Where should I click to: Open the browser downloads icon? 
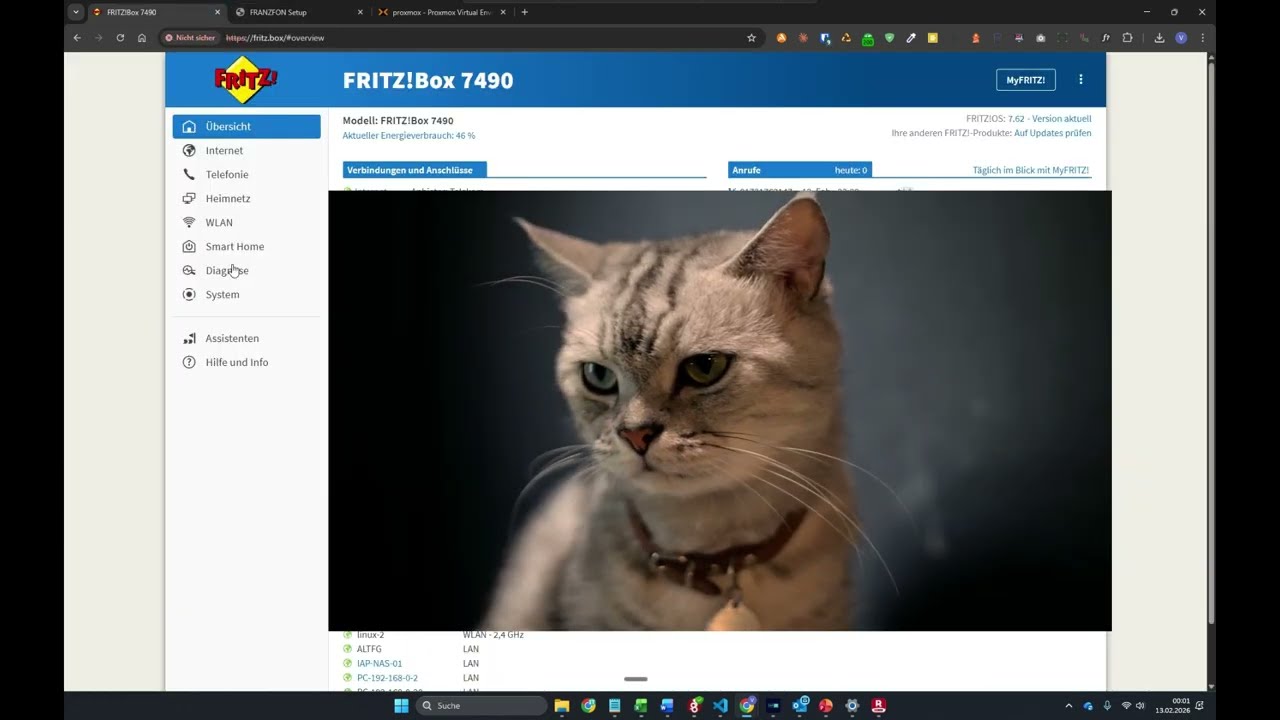(1159, 38)
